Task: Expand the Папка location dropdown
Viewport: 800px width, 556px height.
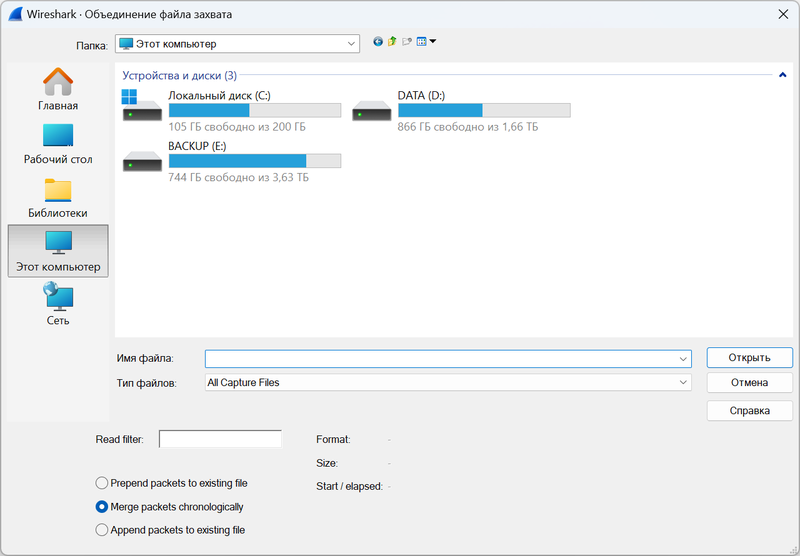Action: [x=351, y=44]
